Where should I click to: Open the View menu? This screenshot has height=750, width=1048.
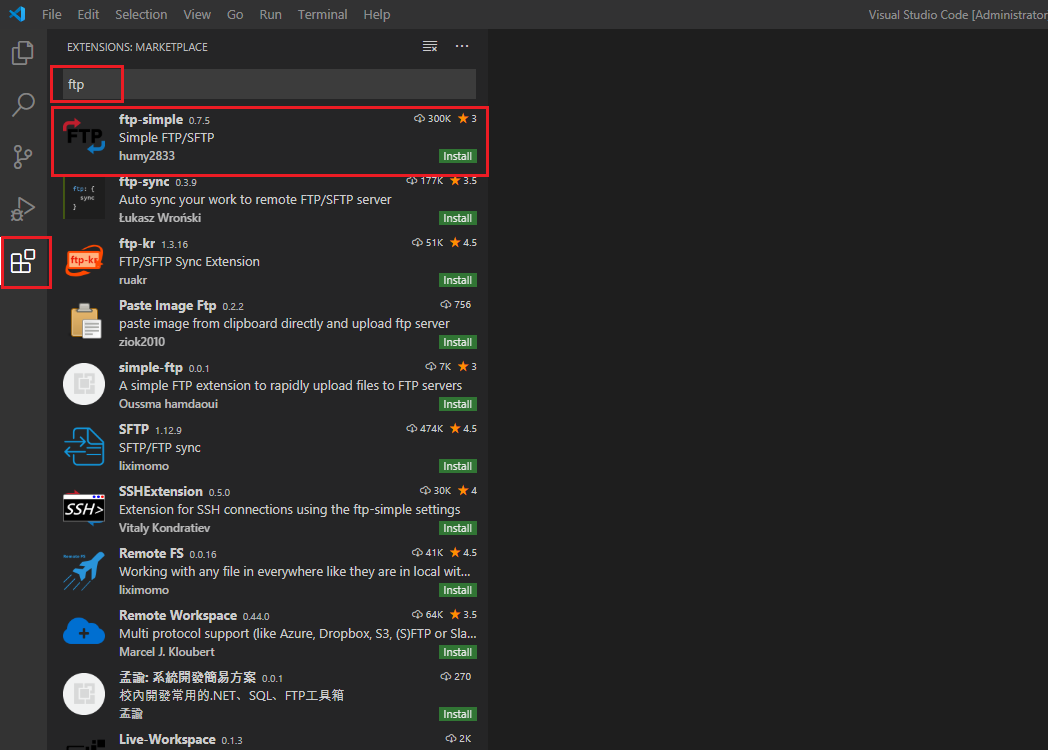pos(196,14)
